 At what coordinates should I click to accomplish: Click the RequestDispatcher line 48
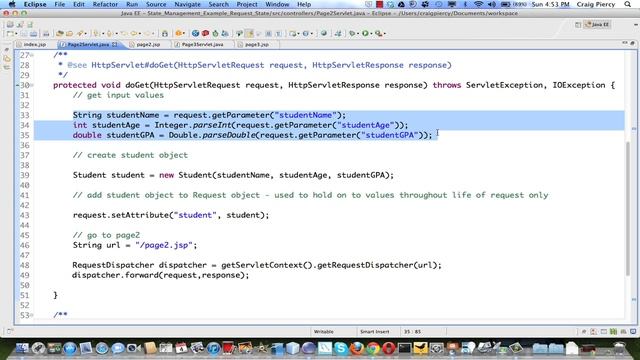click(x=257, y=265)
